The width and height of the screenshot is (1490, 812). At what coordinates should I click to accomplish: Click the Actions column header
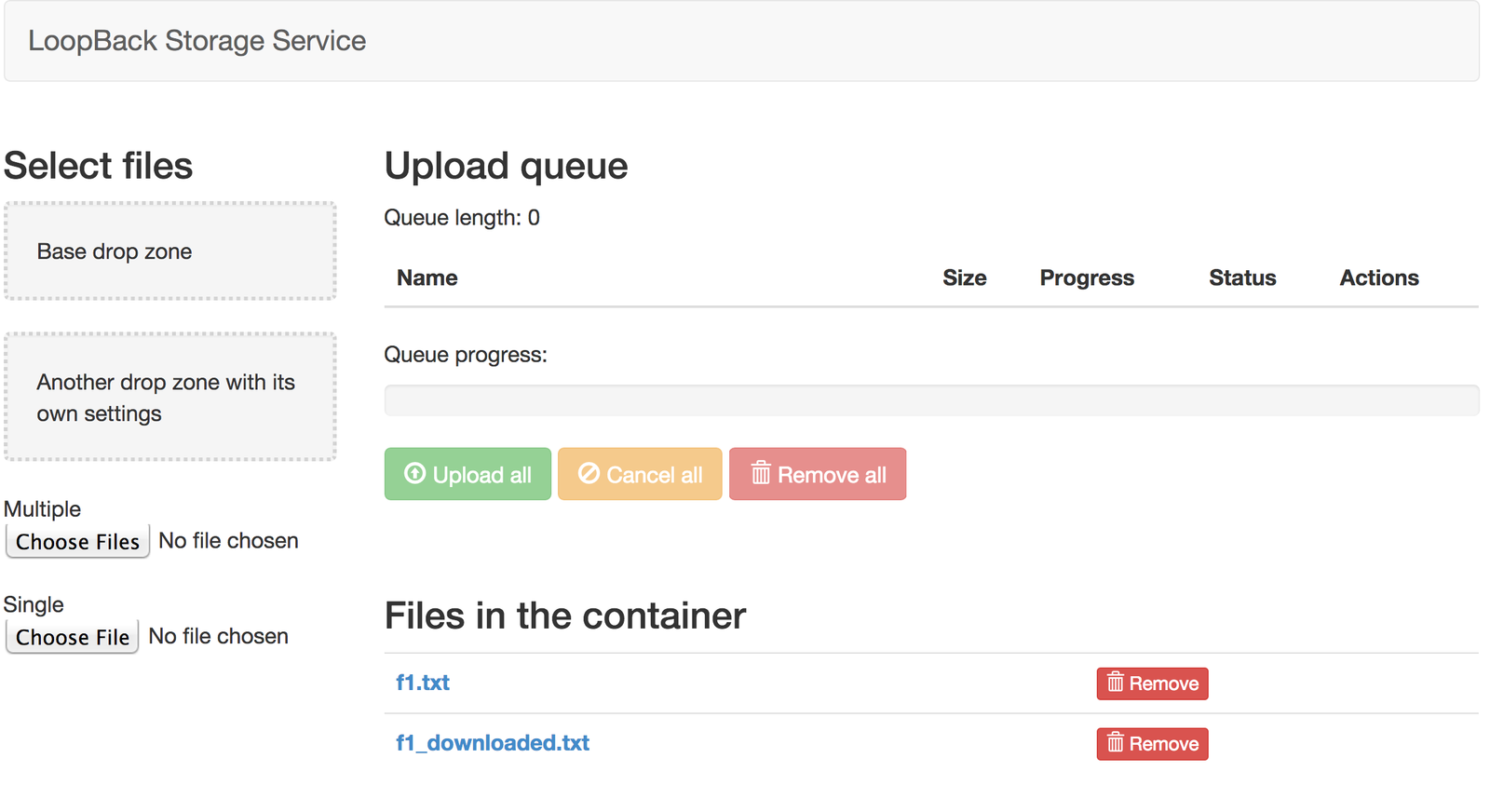tap(1379, 277)
